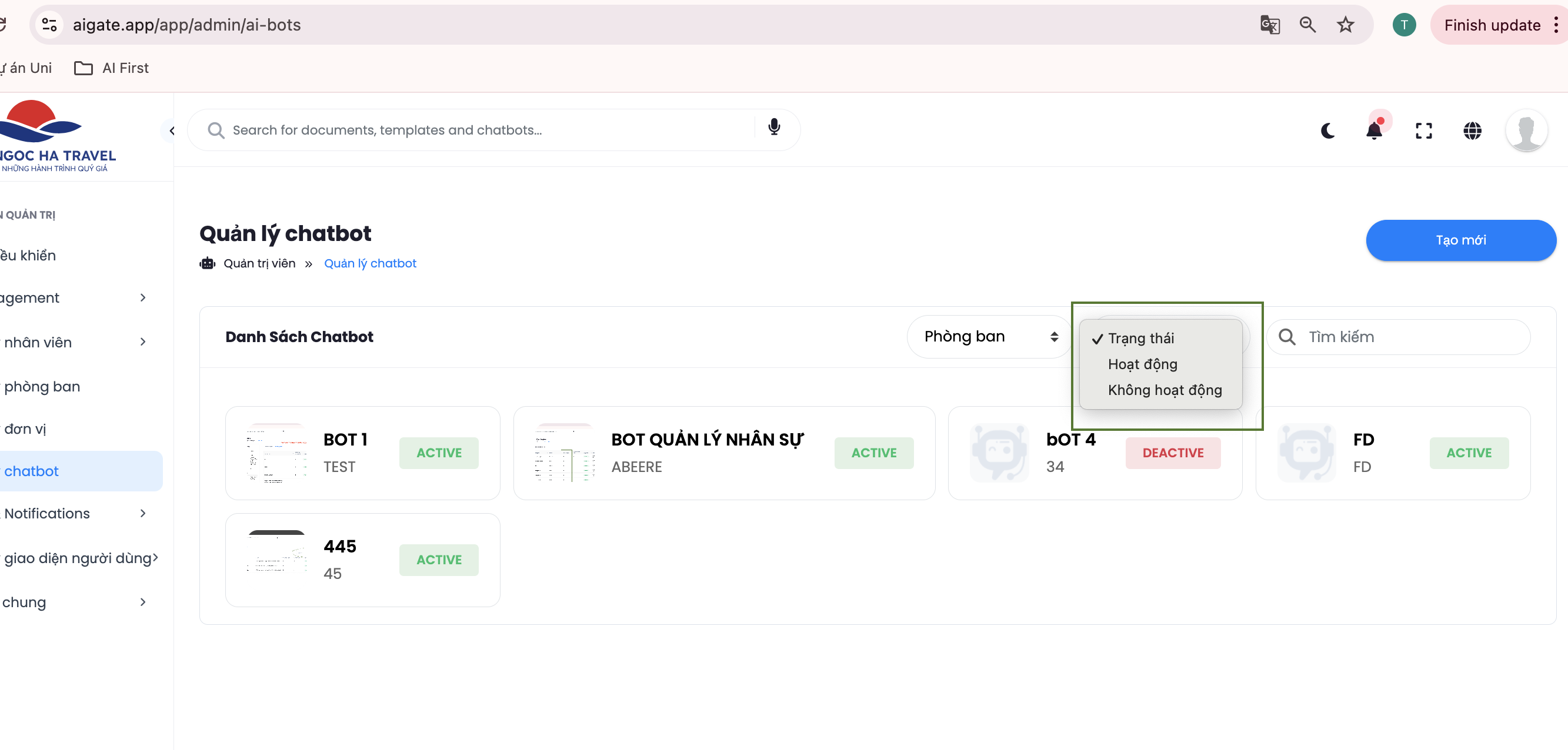The height and width of the screenshot is (750, 1568).
Task: Open the 'Phòng ban' dropdown
Action: coord(989,336)
